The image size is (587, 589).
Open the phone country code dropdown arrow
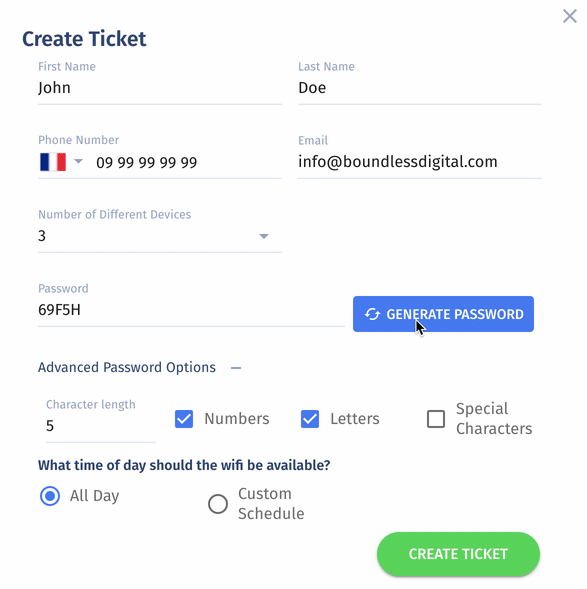coord(78,162)
